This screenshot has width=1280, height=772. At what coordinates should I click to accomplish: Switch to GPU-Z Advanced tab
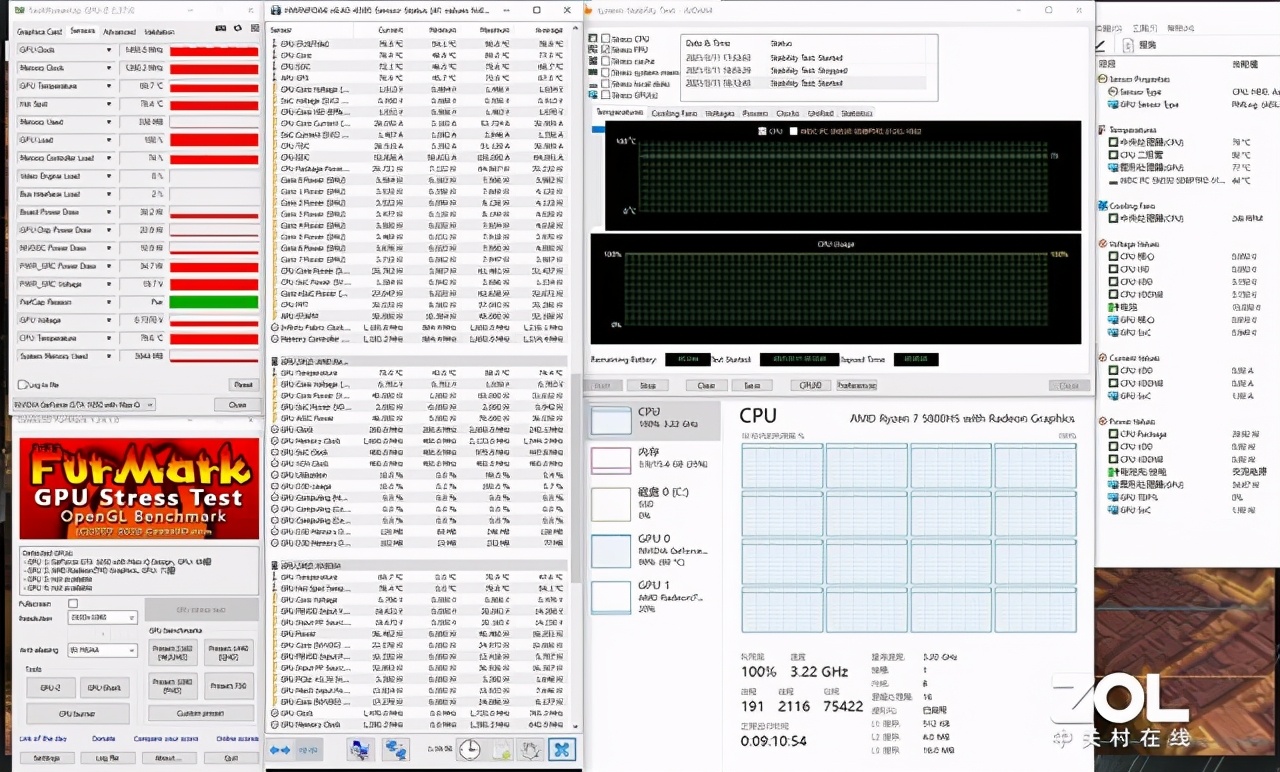118,32
